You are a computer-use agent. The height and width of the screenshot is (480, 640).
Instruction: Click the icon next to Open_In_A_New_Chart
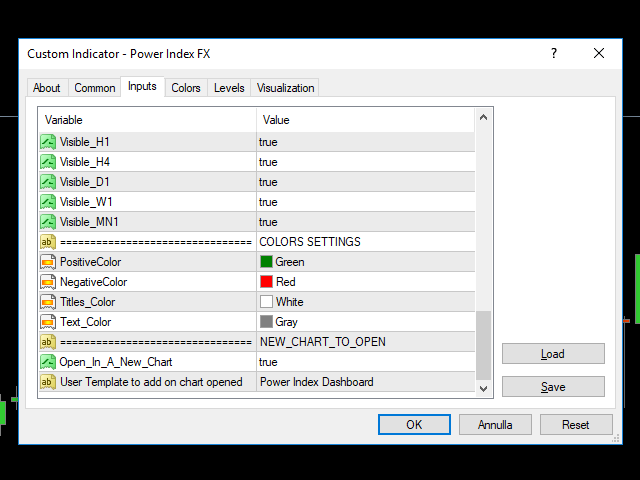point(47,362)
